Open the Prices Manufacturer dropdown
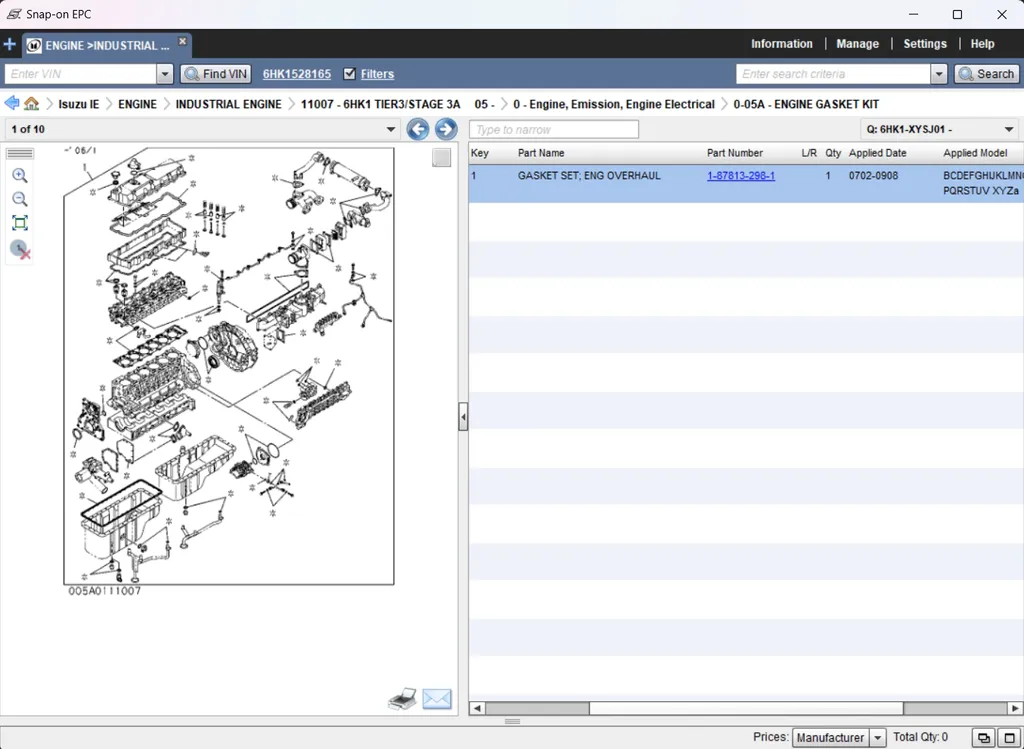The width and height of the screenshot is (1024, 749). (839, 737)
